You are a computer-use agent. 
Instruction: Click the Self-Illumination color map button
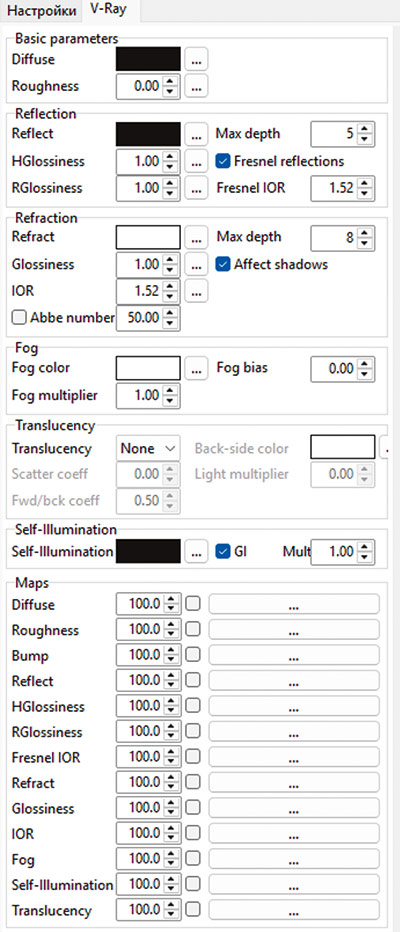click(196, 552)
